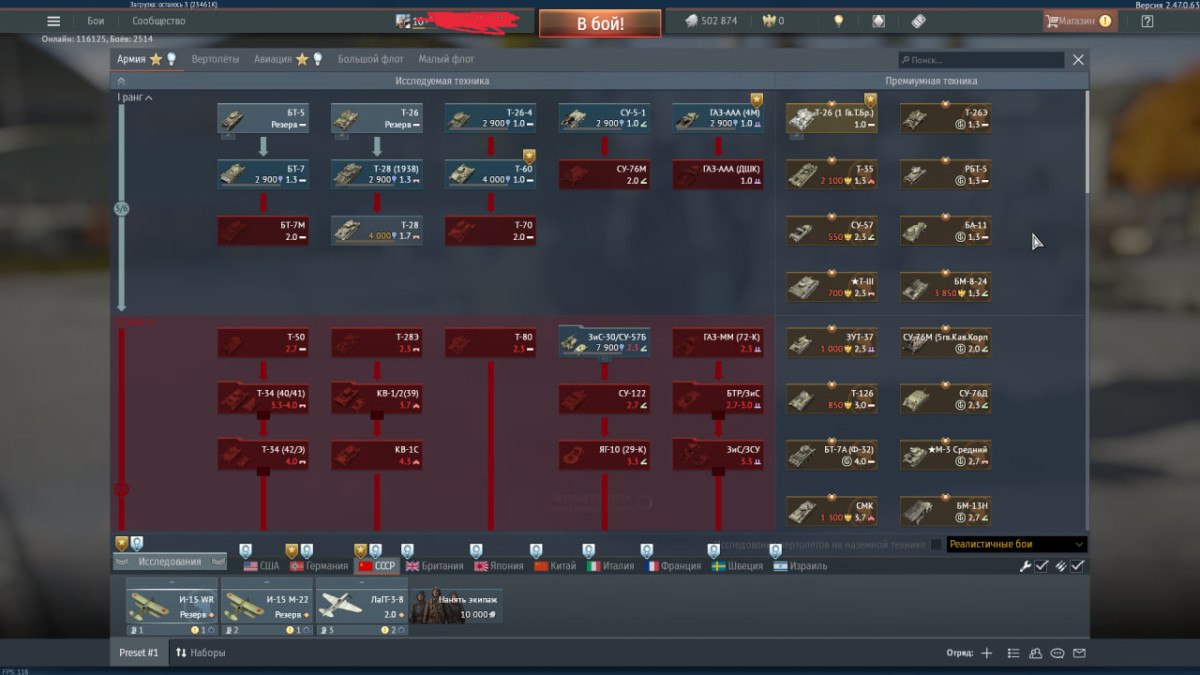The image size is (1200, 675).
Task: Open the Сообщество menu
Action: click(159, 21)
